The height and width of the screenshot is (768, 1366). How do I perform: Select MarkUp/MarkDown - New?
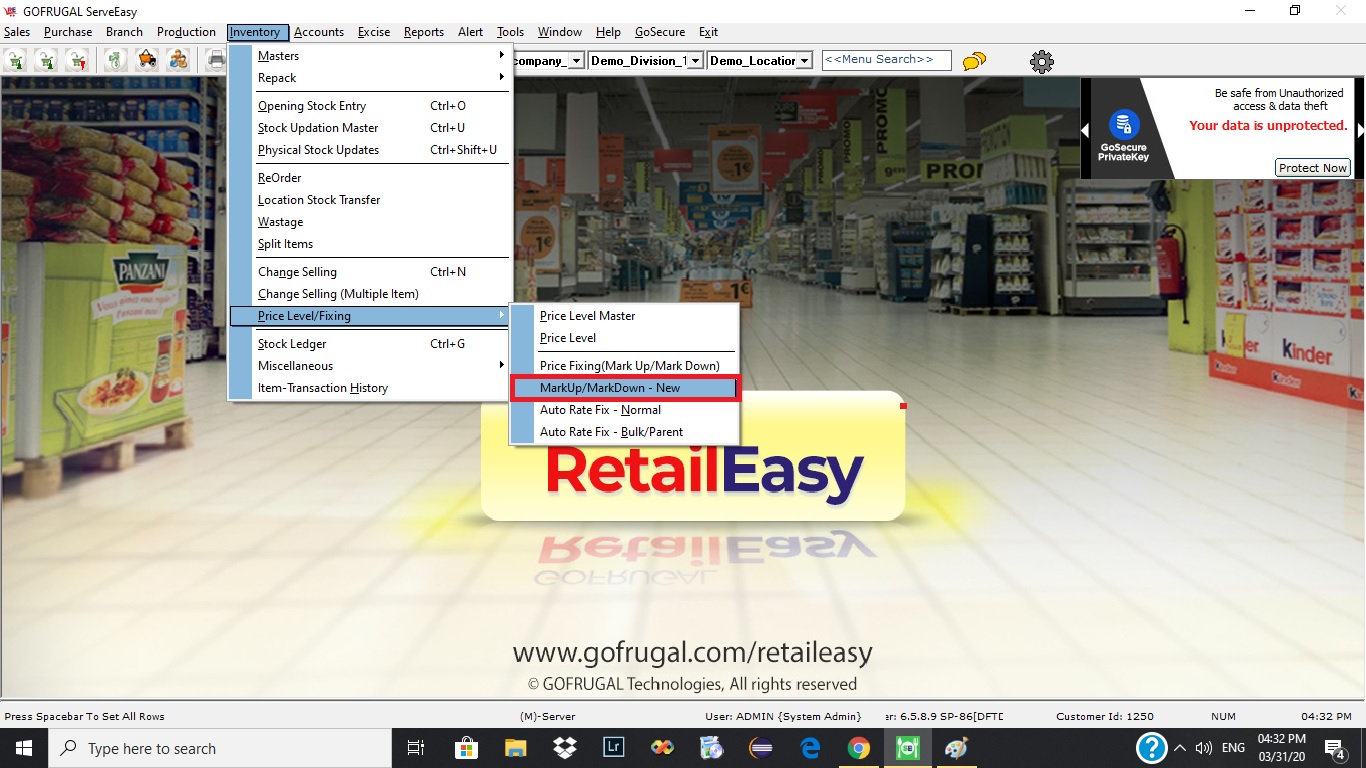tap(625, 388)
